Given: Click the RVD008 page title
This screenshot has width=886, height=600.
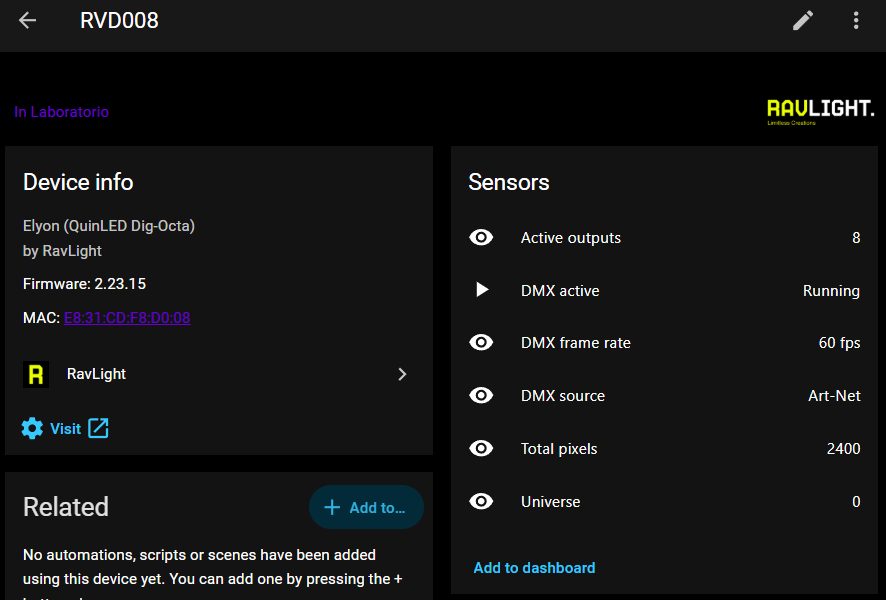Looking at the screenshot, I should pyautogui.click(x=119, y=21).
